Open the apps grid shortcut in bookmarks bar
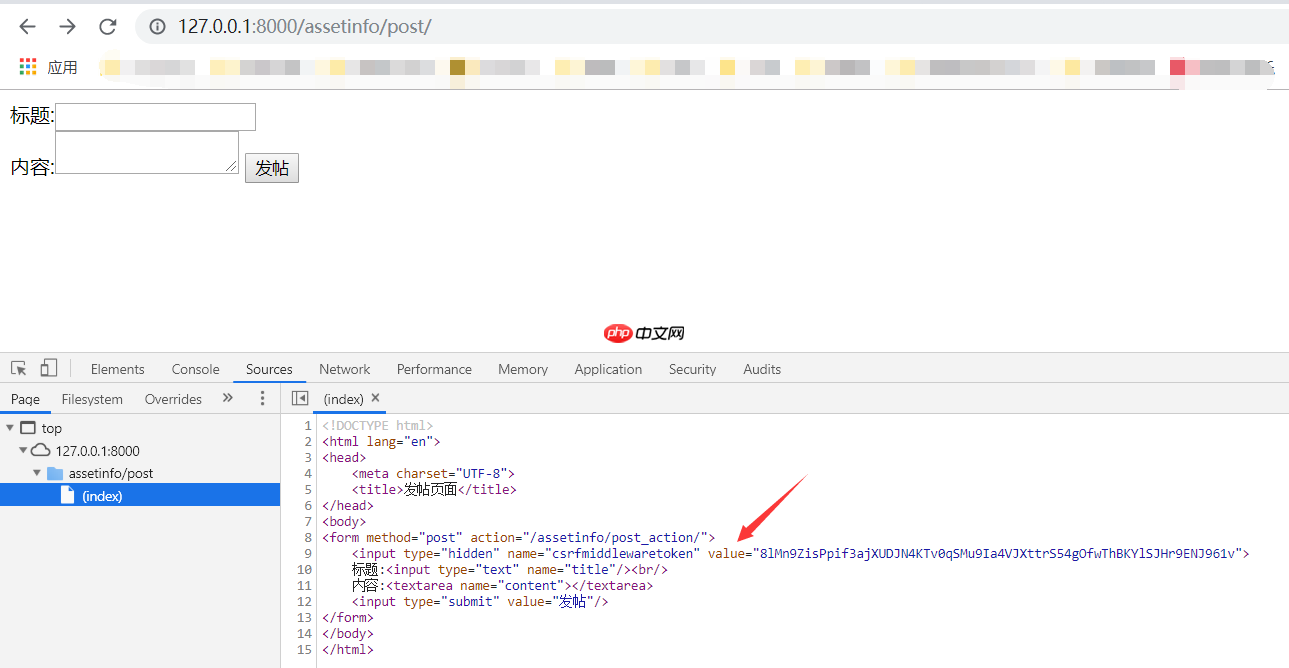 pos(27,67)
